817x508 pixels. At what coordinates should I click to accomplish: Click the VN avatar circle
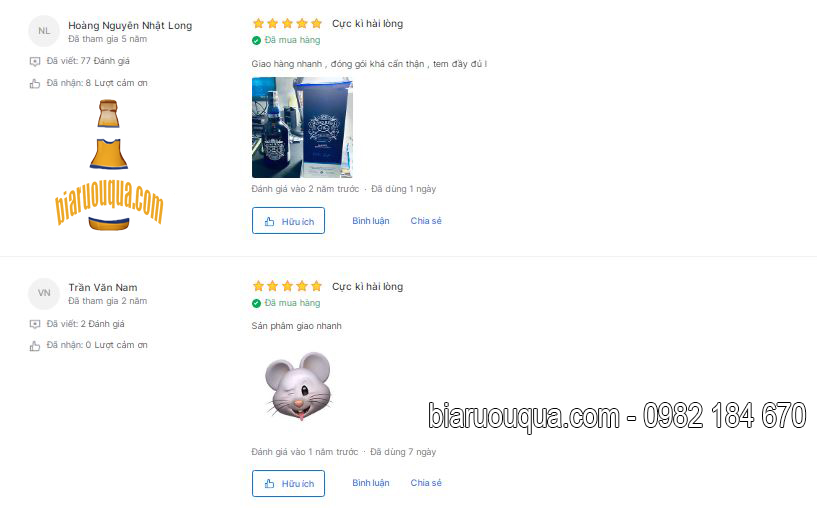[x=44, y=293]
